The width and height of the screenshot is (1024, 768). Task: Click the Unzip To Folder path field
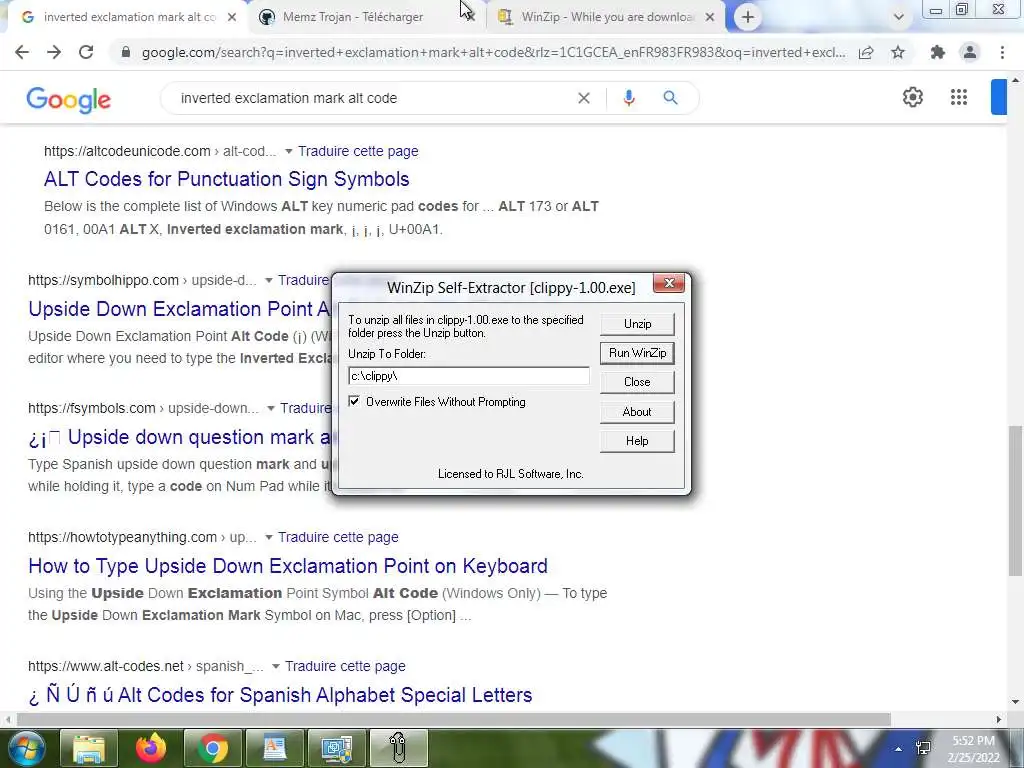[x=469, y=376]
